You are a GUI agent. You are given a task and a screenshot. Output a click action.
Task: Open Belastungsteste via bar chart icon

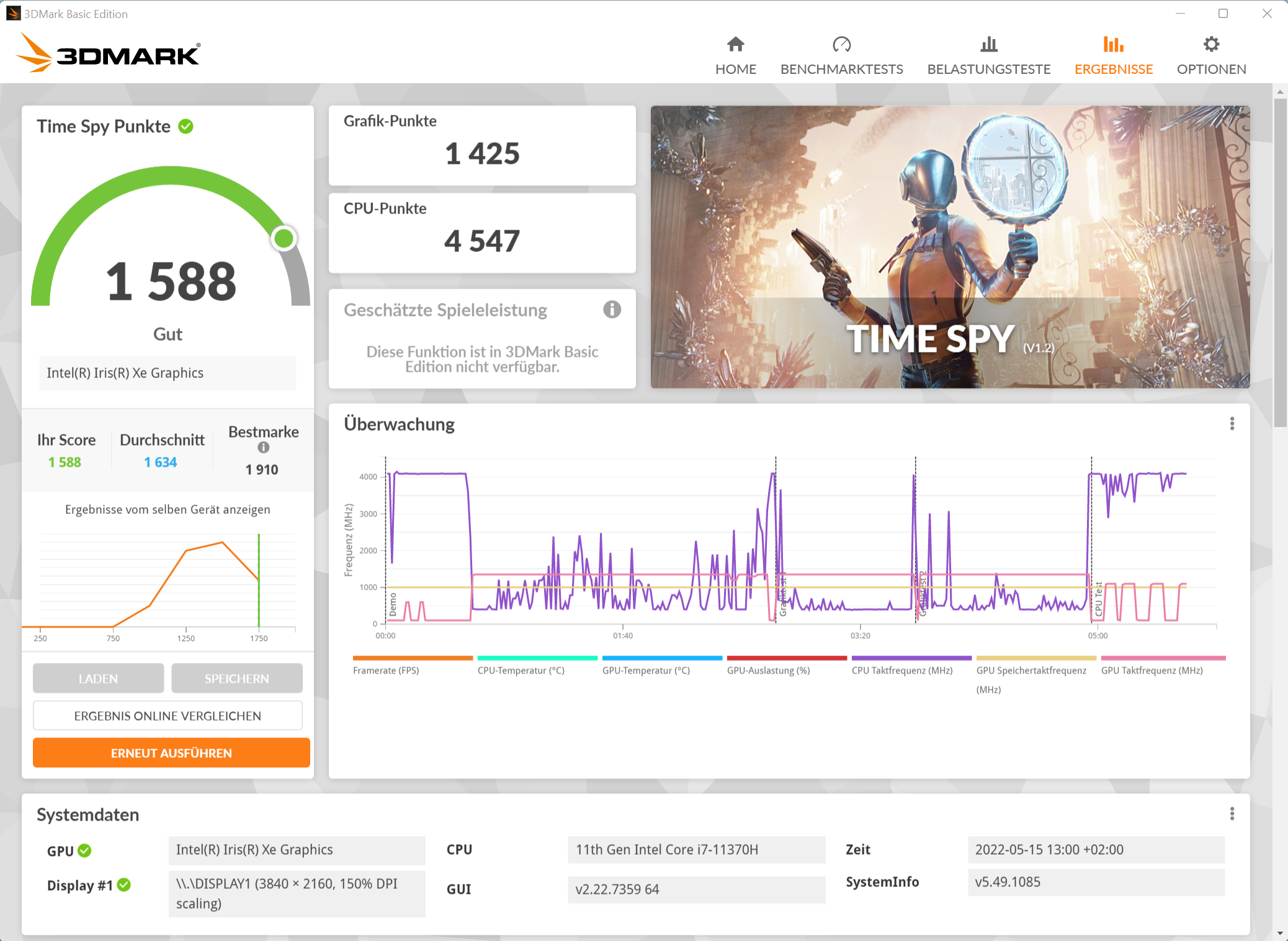click(x=989, y=44)
